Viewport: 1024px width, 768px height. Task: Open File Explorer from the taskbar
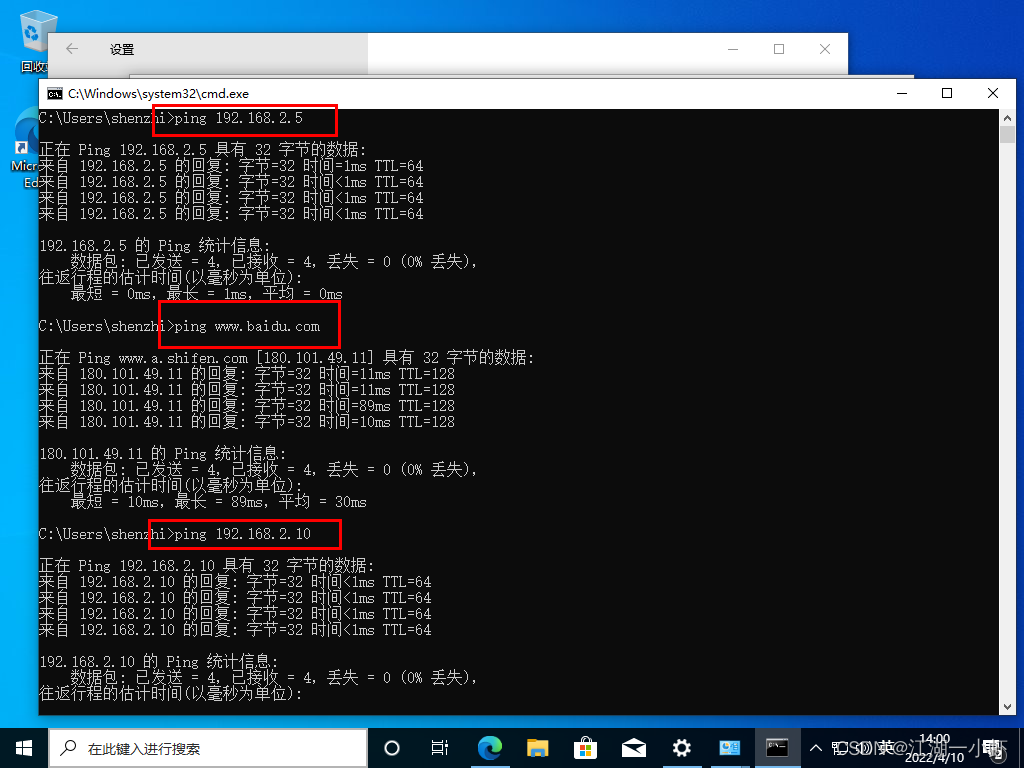pyautogui.click(x=537, y=748)
